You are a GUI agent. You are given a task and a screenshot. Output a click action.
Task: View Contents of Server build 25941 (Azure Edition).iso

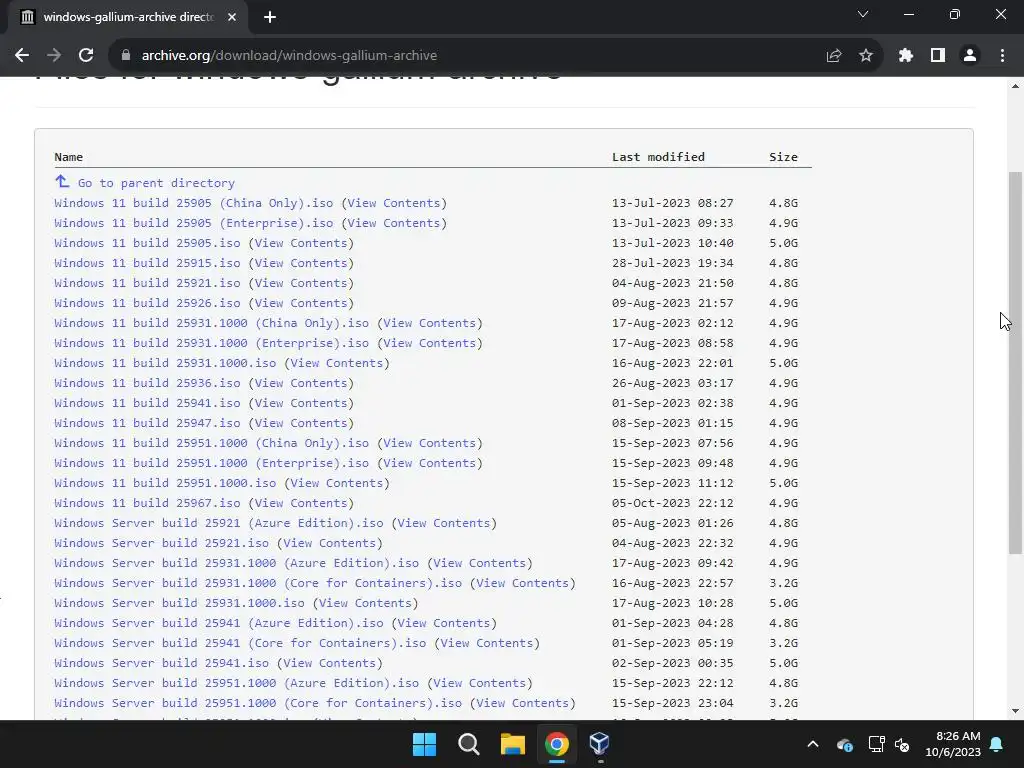click(444, 624)
